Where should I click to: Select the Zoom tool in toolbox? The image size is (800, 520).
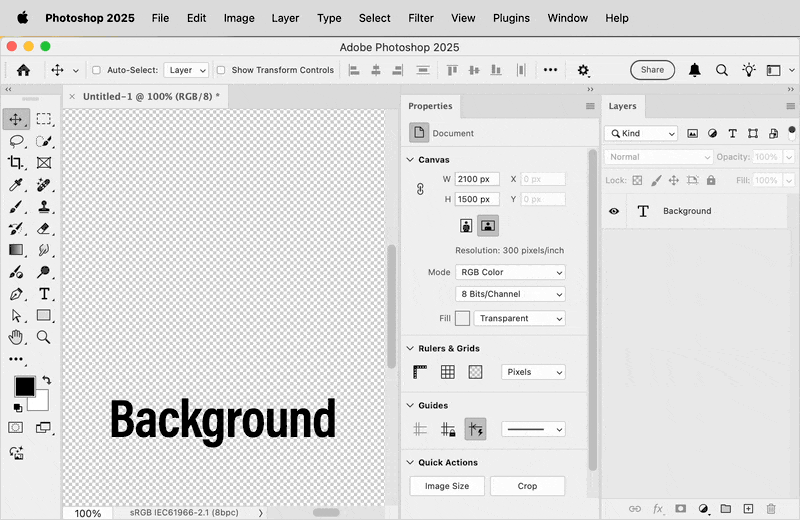(x=44, y=337)
